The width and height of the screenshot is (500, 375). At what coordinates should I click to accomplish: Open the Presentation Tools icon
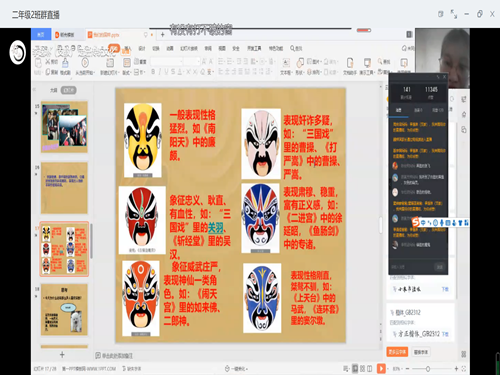(367, 62)
